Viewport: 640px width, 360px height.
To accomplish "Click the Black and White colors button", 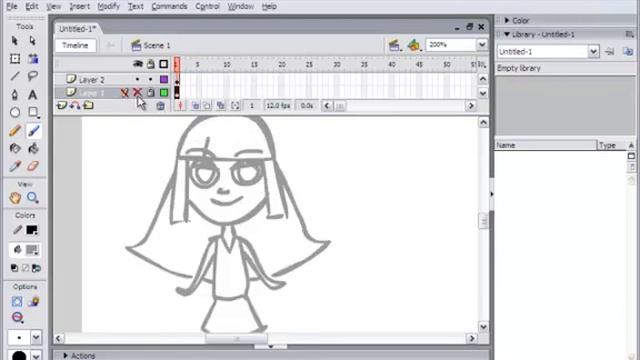I will point(14,268).
